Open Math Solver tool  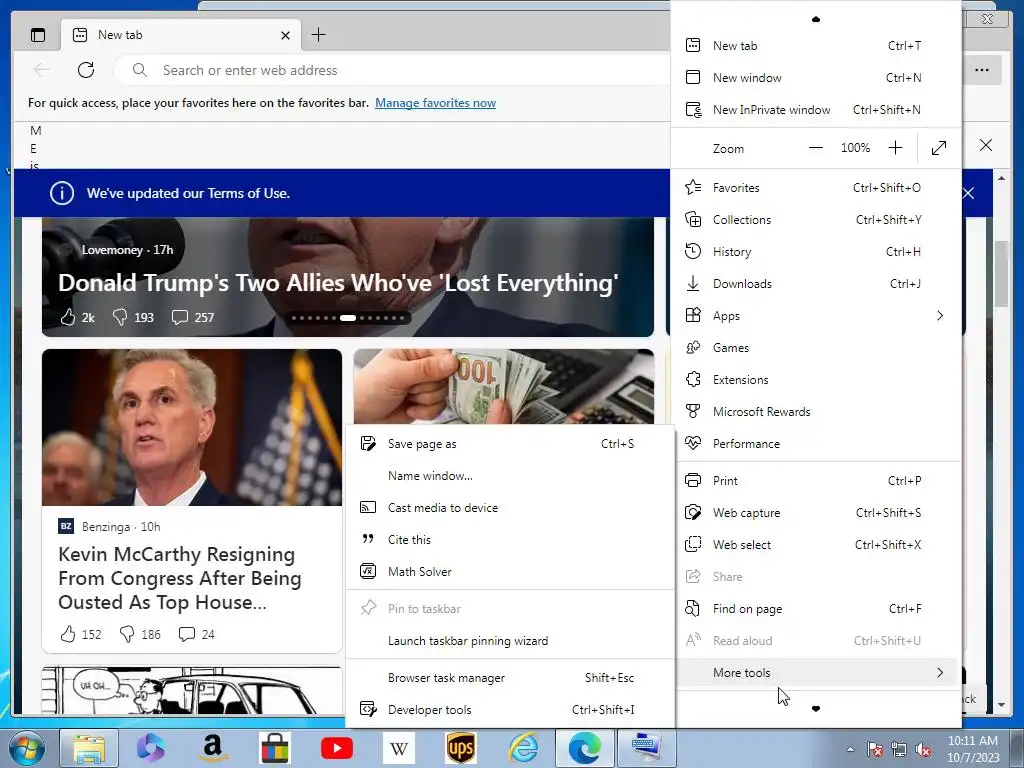coord(509,571)
